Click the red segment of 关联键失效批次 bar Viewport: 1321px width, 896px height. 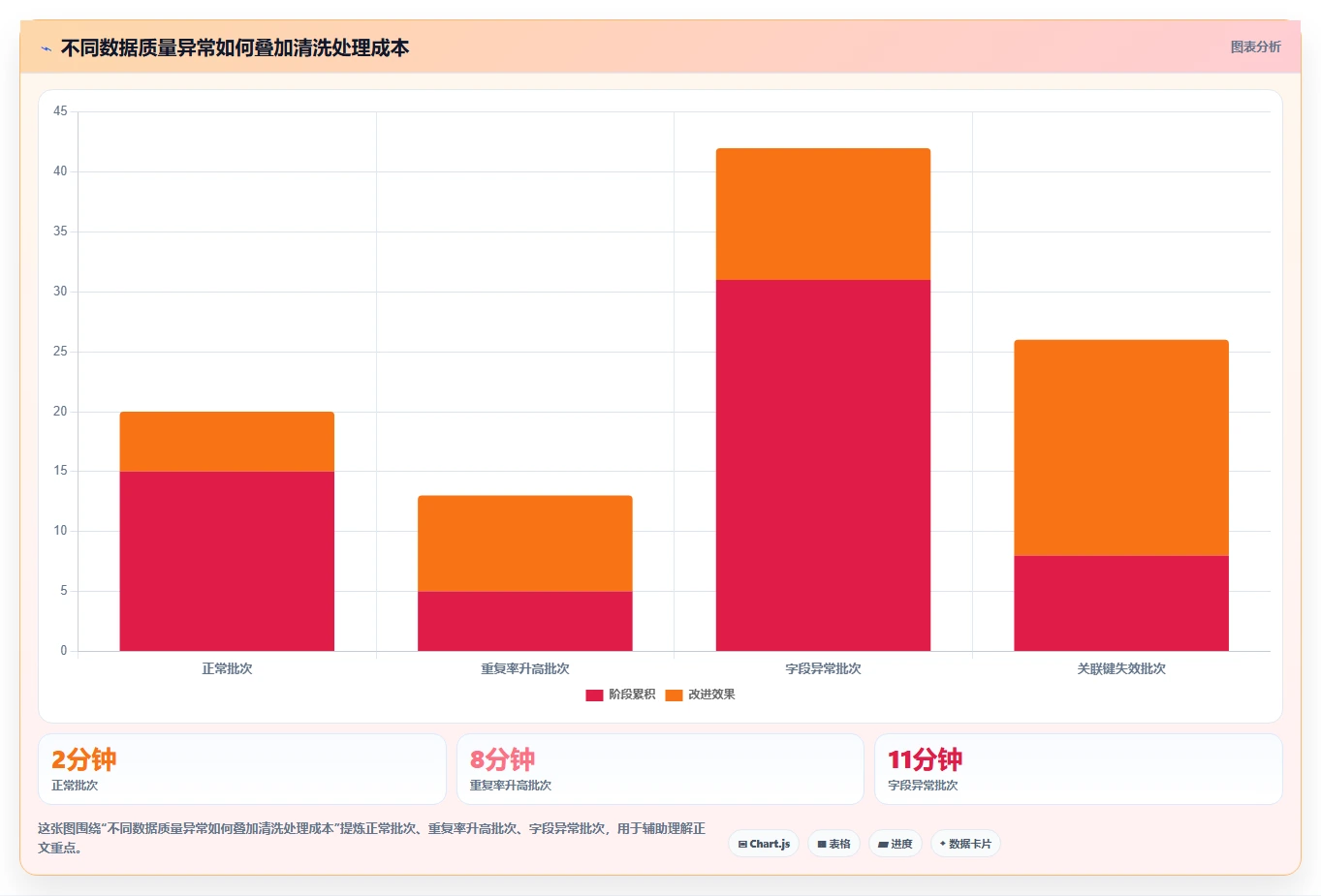coord(1121,603)
